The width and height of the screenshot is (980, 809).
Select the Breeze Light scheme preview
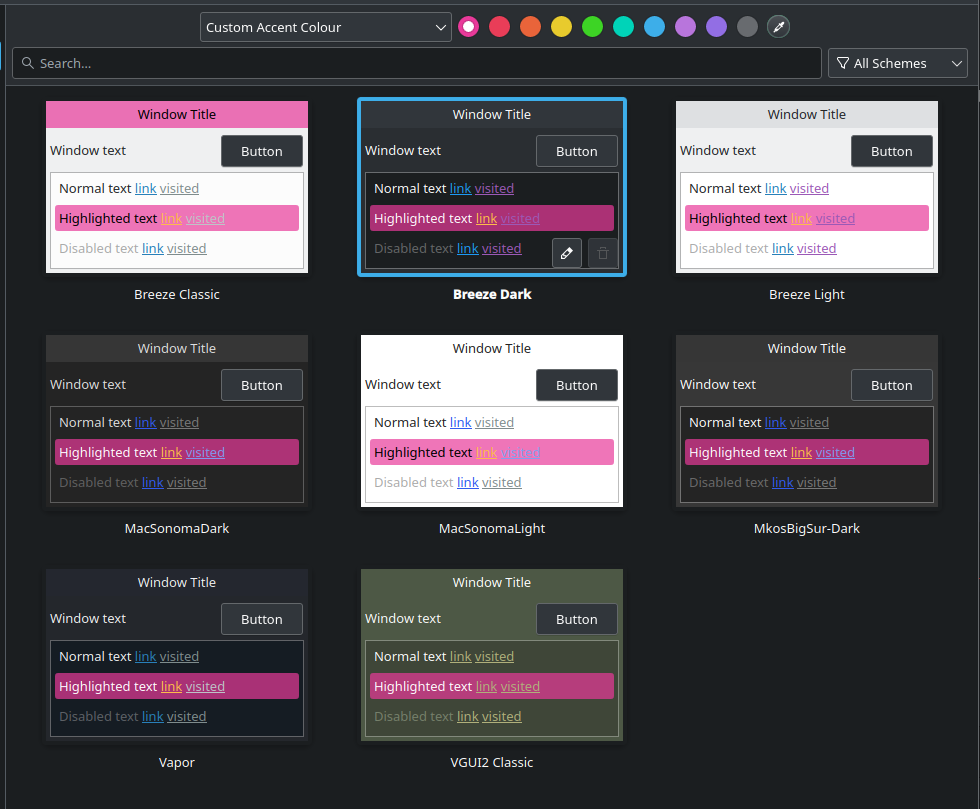pyautogui.click(x=807, y=187)
